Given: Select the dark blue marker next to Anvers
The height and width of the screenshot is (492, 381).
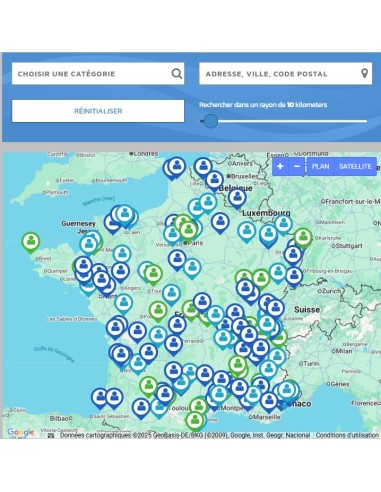Looking at the screenshot, I should [x=203, y=167].
